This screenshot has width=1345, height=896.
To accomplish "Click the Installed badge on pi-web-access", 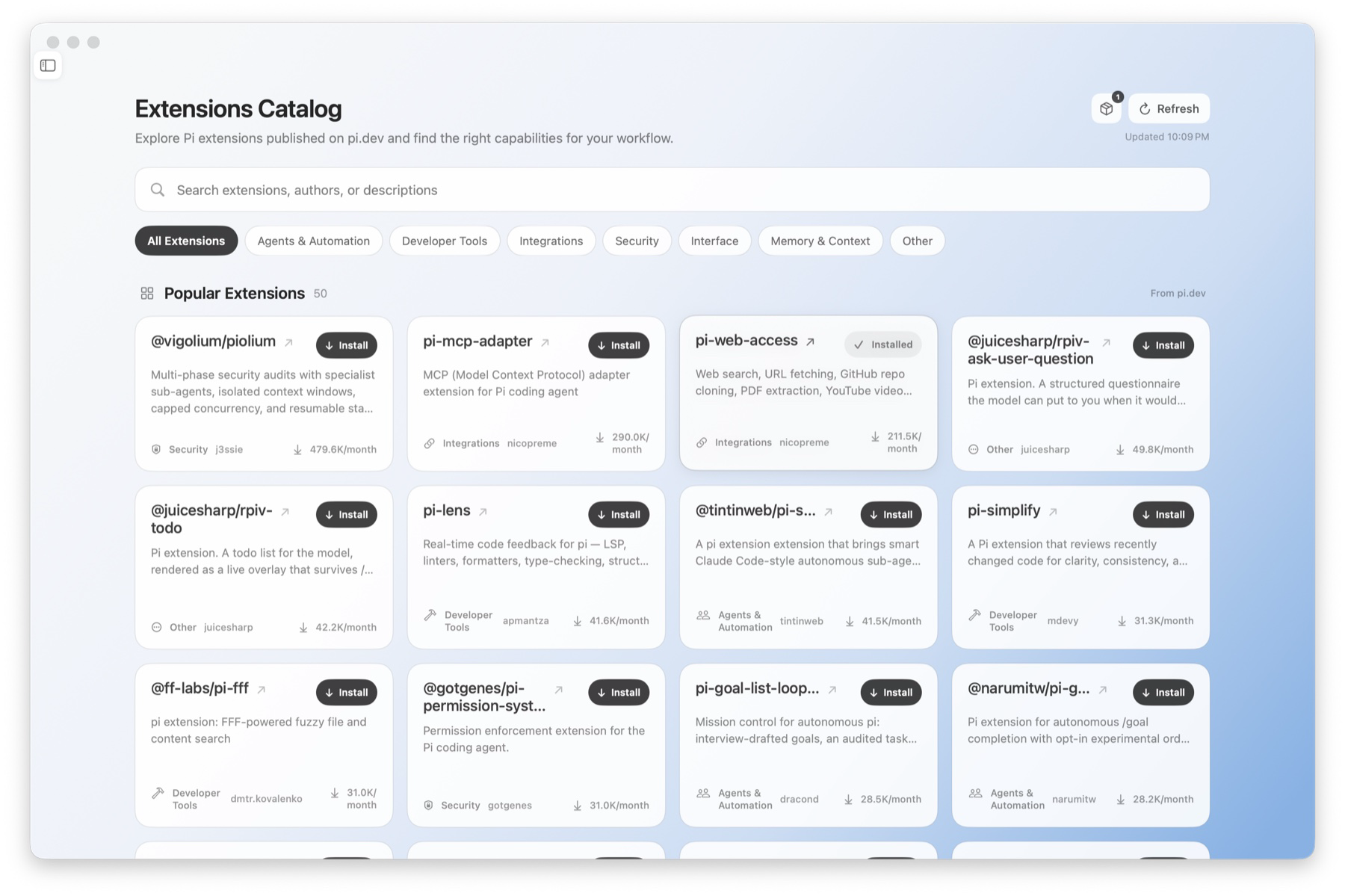I will click(x=883, y=345).
